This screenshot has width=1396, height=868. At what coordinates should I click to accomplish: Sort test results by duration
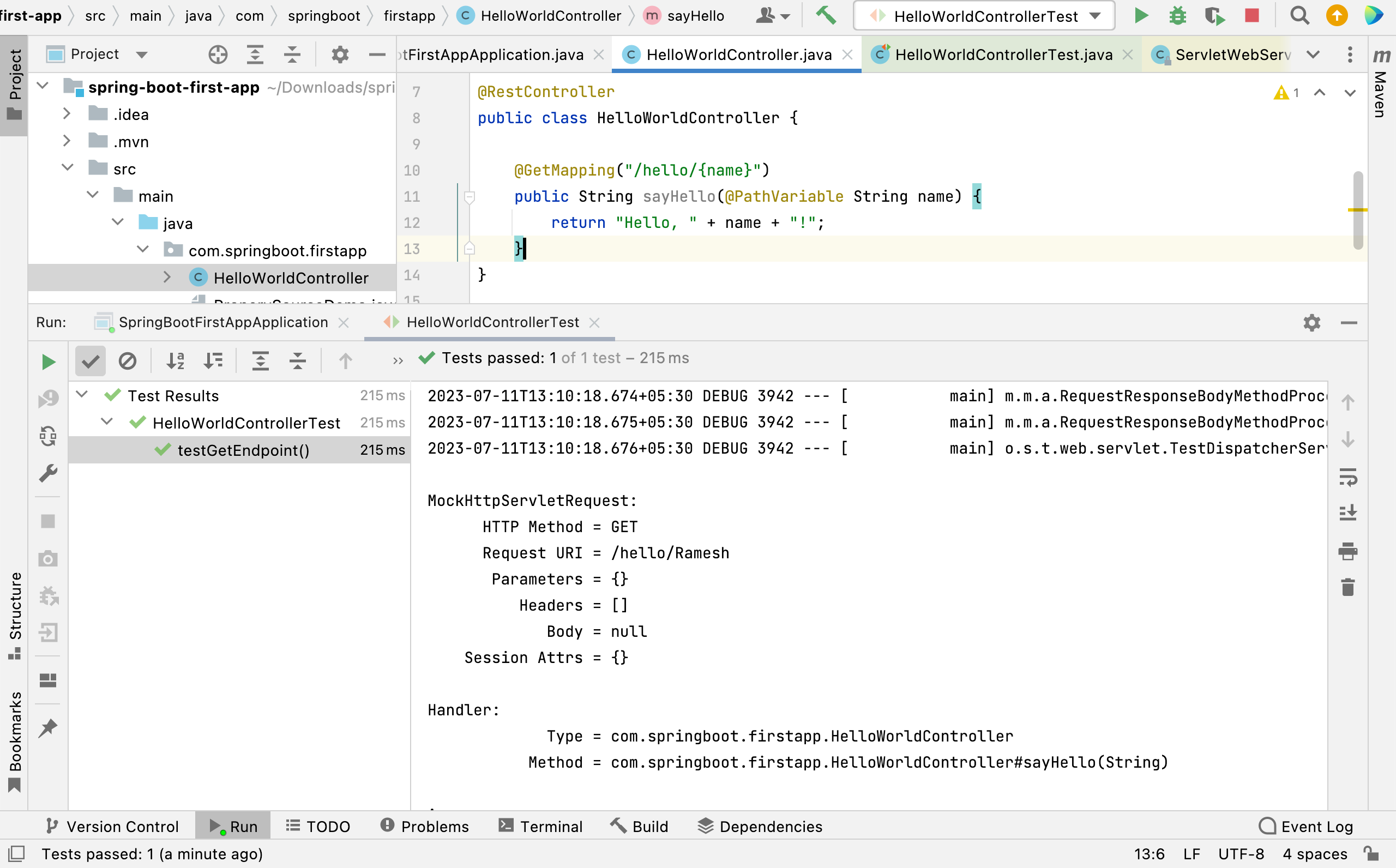click(213, 361)
